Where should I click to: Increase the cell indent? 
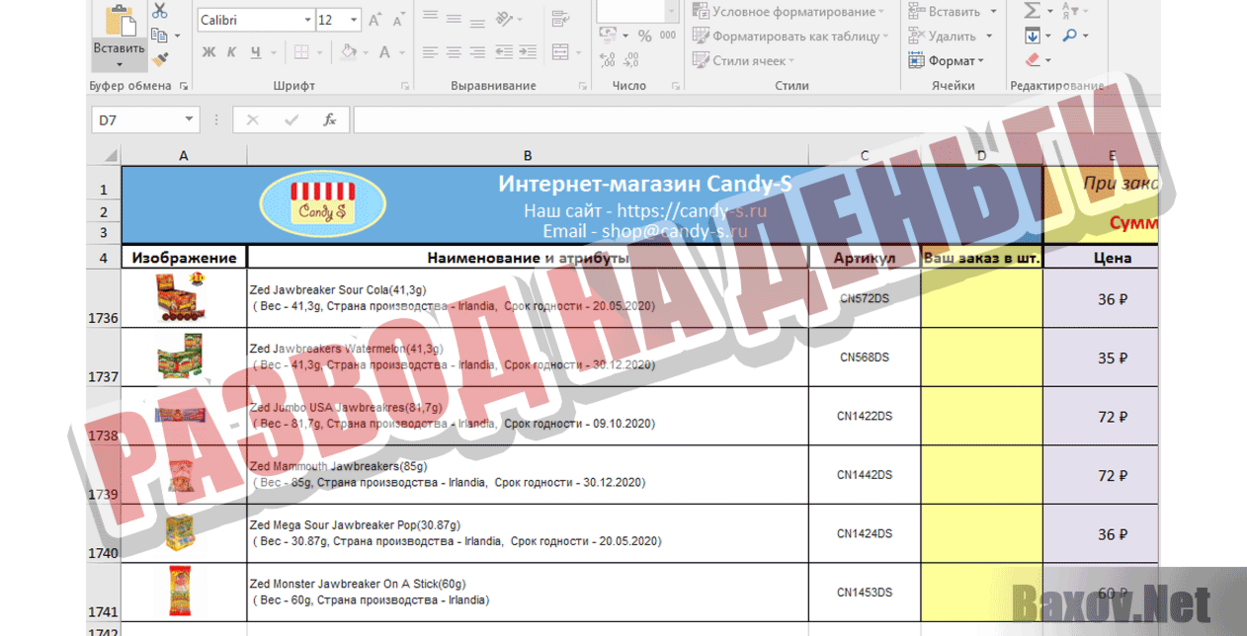point(529,52)
